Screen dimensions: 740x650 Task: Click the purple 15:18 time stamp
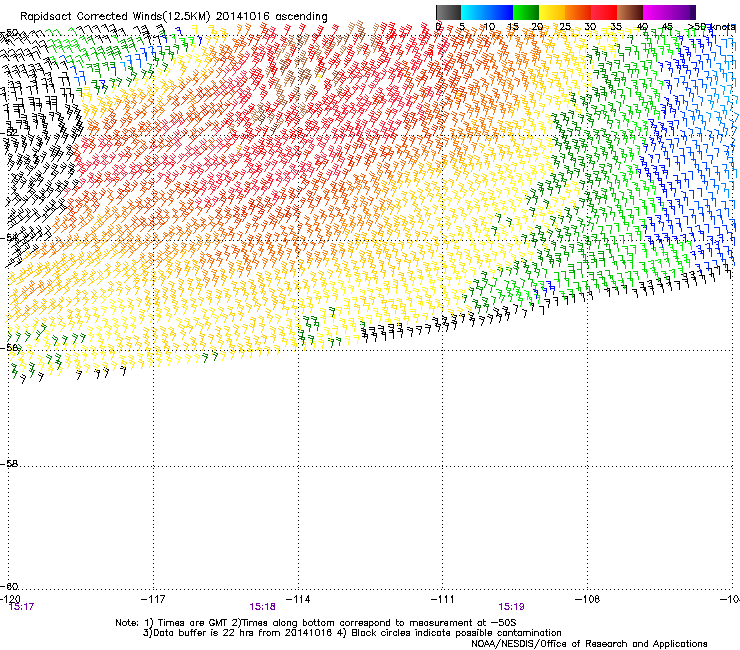coord(262,607)
